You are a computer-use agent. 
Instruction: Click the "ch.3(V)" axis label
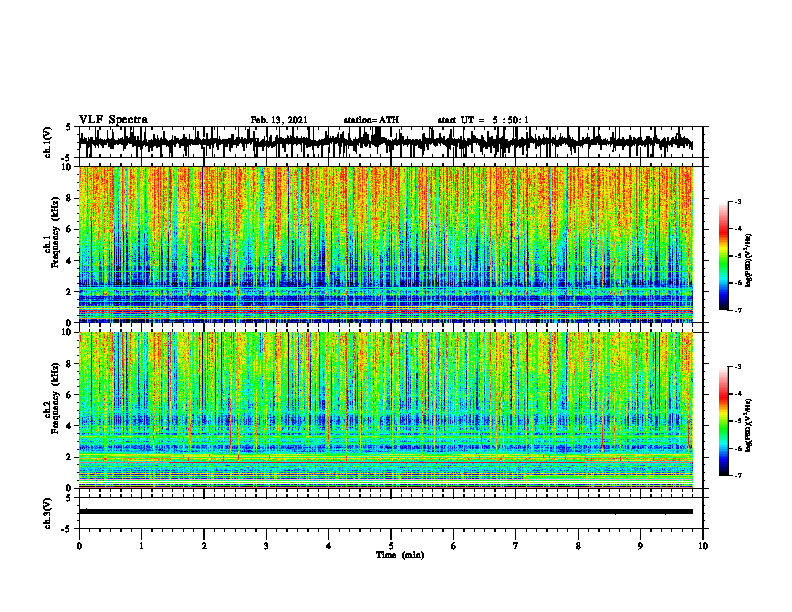(x=48, y=514)
